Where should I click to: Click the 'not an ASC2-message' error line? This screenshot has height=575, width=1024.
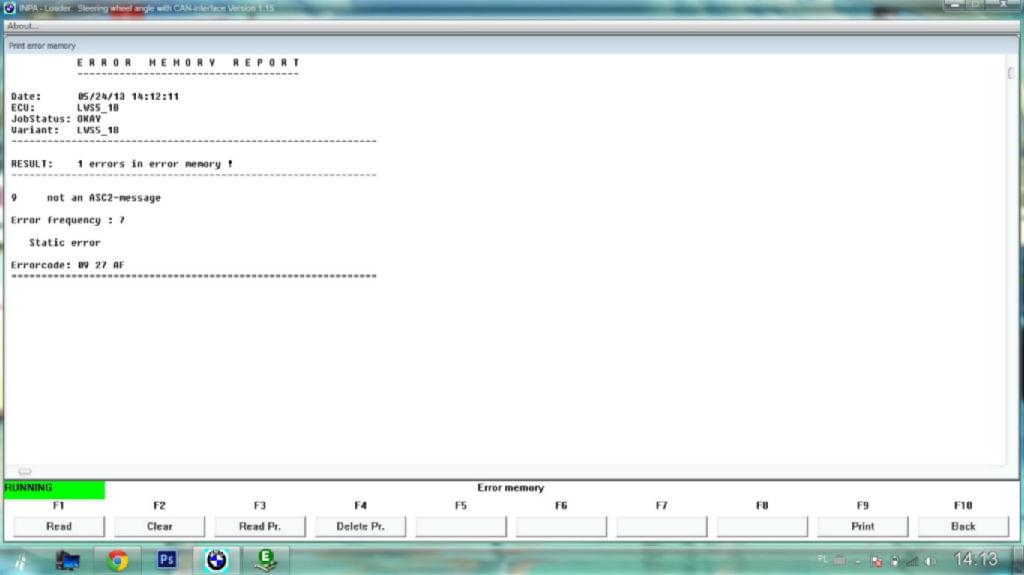click(86, 198)
